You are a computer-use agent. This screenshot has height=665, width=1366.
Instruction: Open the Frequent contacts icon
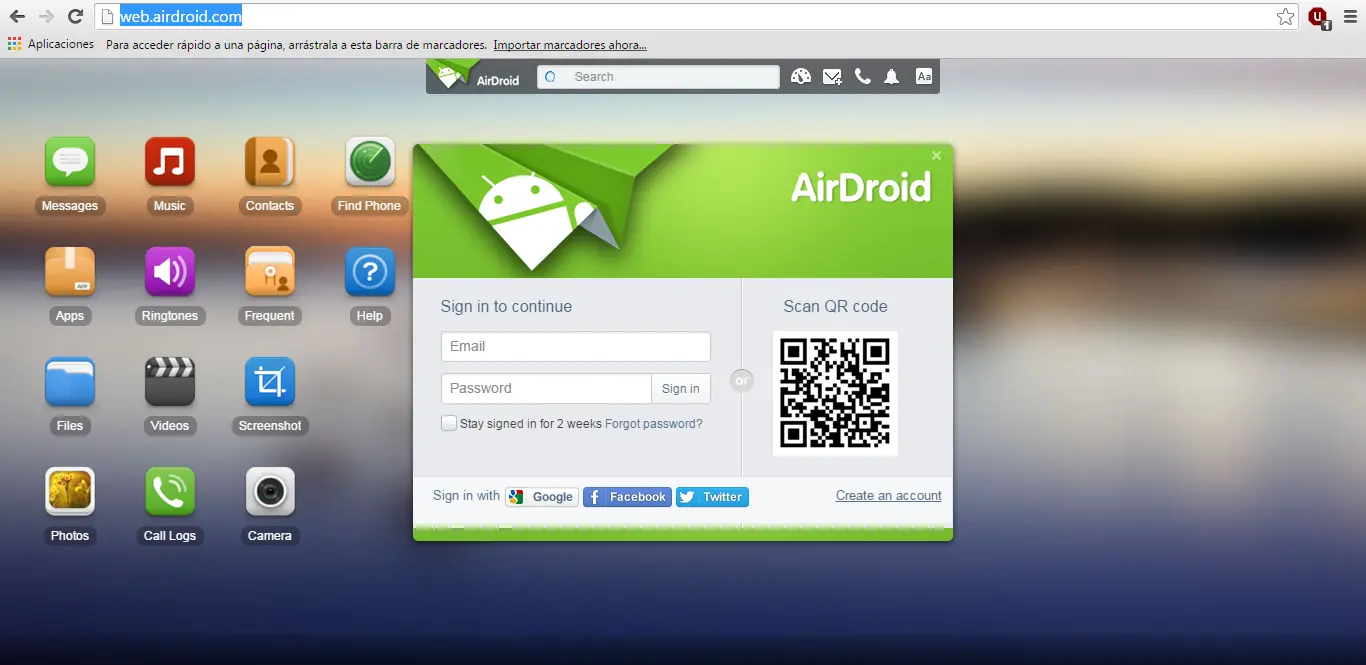(270, 272)
